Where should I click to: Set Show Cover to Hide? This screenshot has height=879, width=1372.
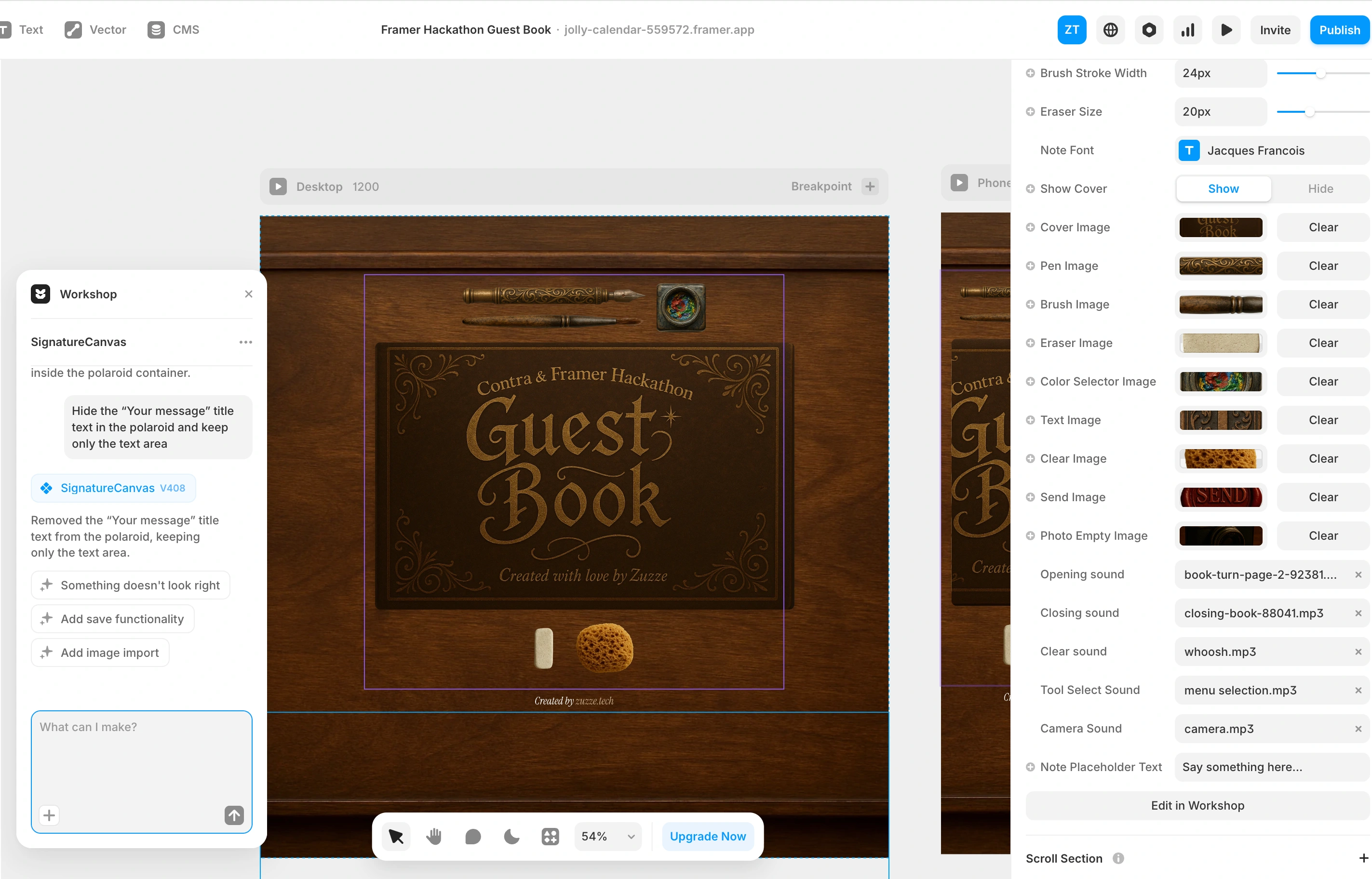point(1320,189)
